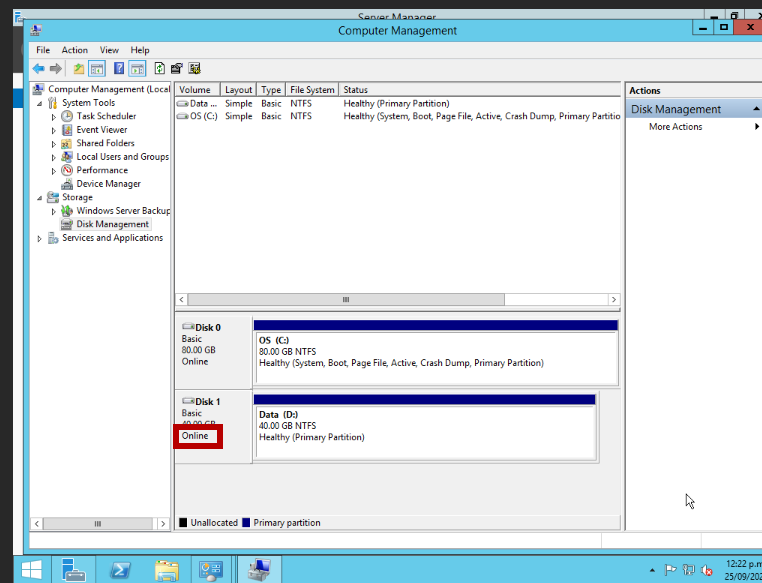The image size is (762, 583).
Task: Collapse the System Tools tree node
Action: coord(39,103)
